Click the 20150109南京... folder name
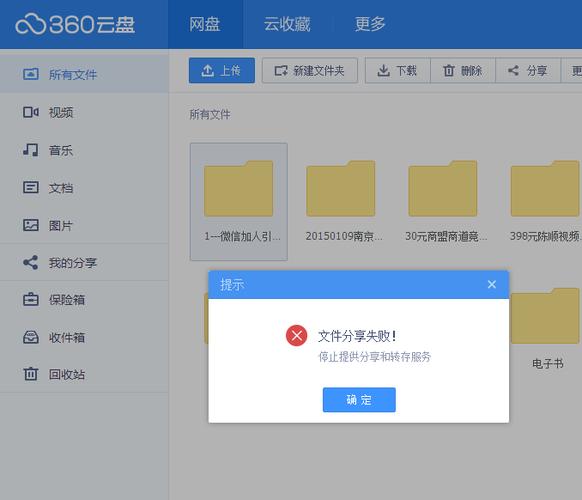Image resolution: width=582 pixels, height=500 pixels. click(x=344, y=236)
